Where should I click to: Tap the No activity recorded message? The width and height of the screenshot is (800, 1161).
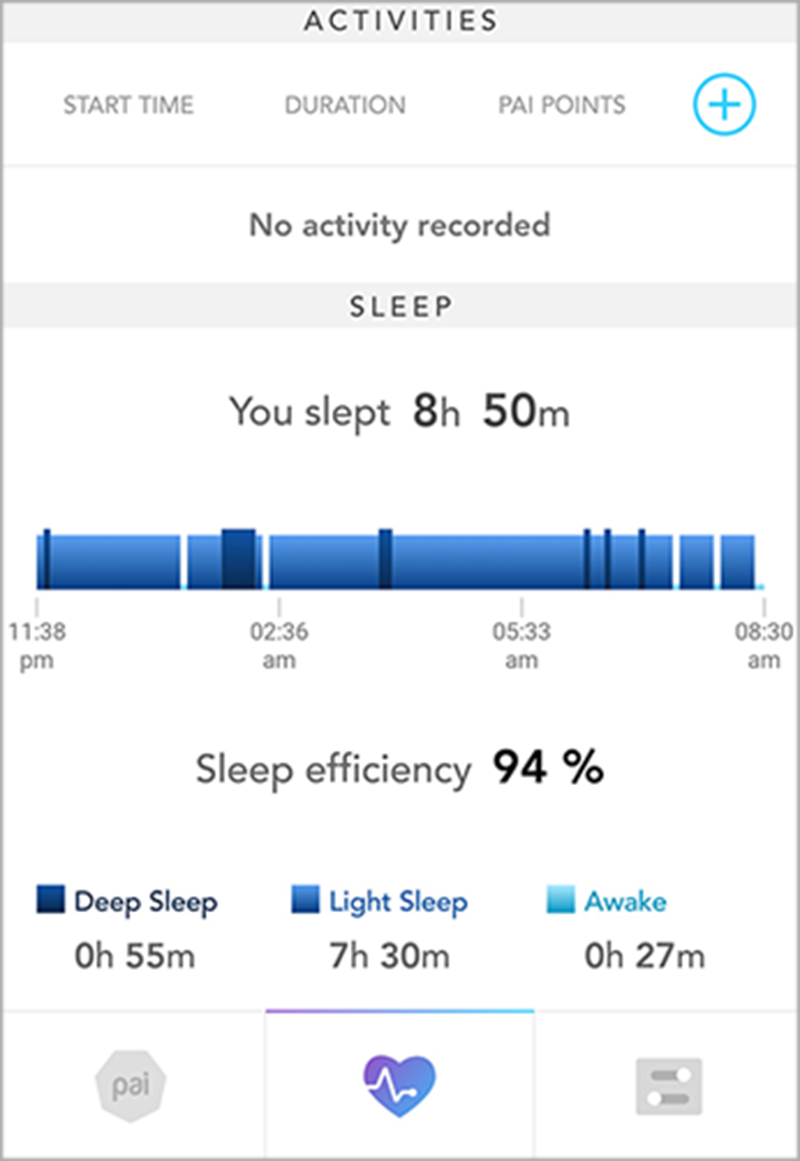point(400,225)
